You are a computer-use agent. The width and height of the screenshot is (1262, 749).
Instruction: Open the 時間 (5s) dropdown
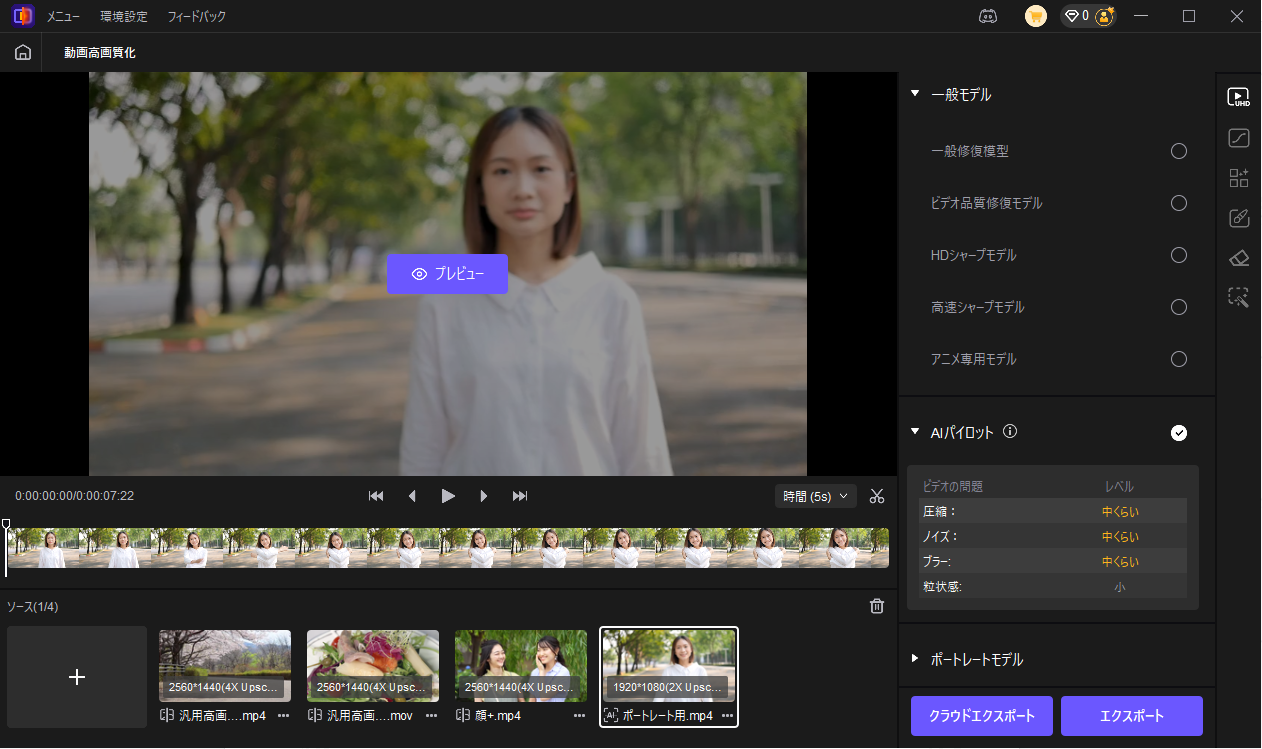[x=815, y=496]
